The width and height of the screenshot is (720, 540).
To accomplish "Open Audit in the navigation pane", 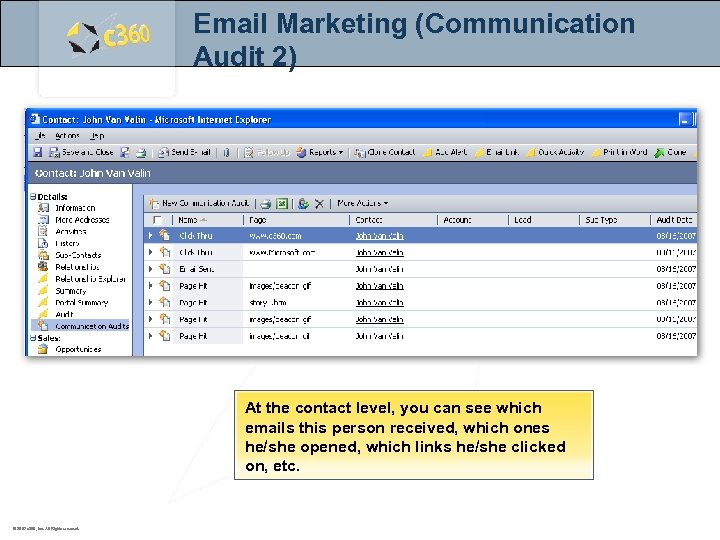I will (64, 314).
